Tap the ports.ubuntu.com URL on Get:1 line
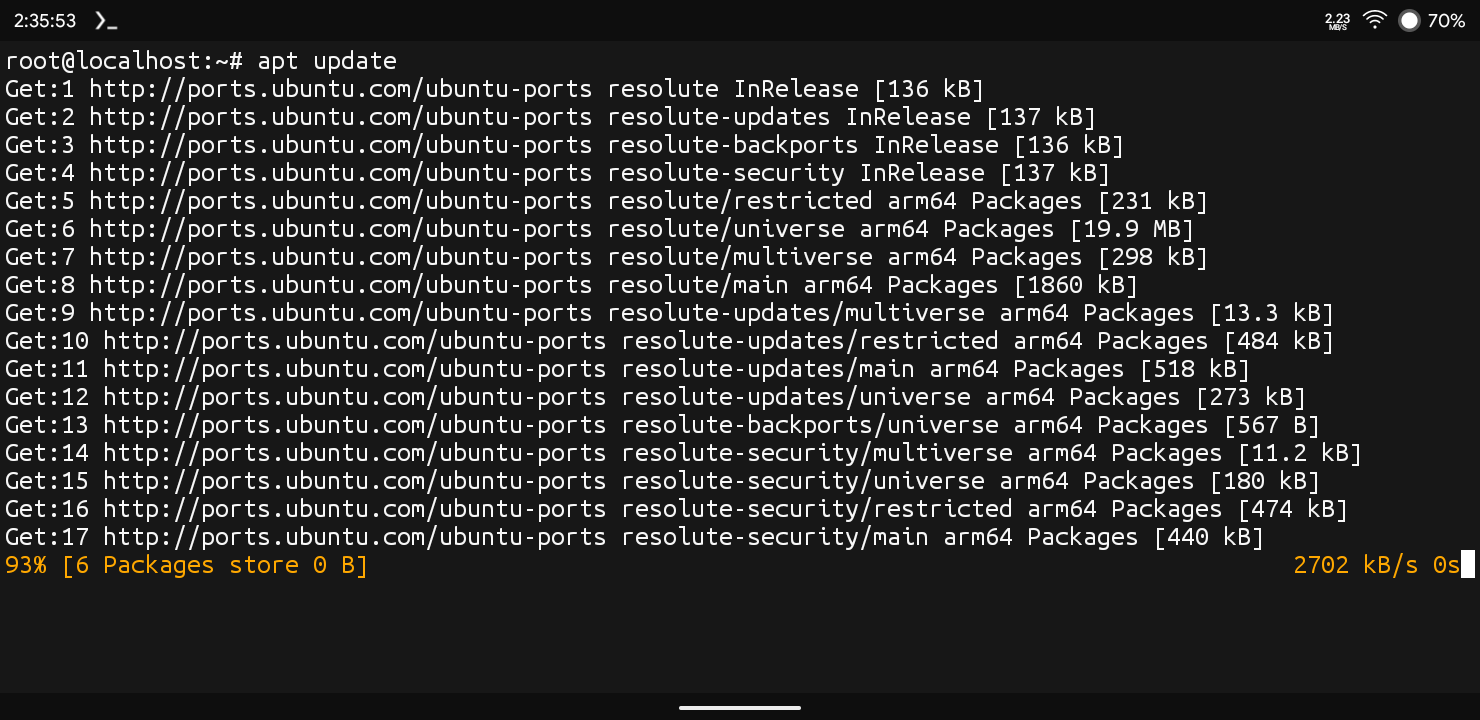 point(340,89)
